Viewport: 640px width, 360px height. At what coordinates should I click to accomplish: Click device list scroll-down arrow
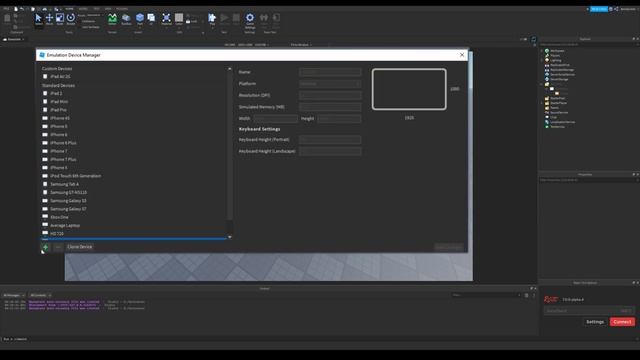(x=229, y=237)
